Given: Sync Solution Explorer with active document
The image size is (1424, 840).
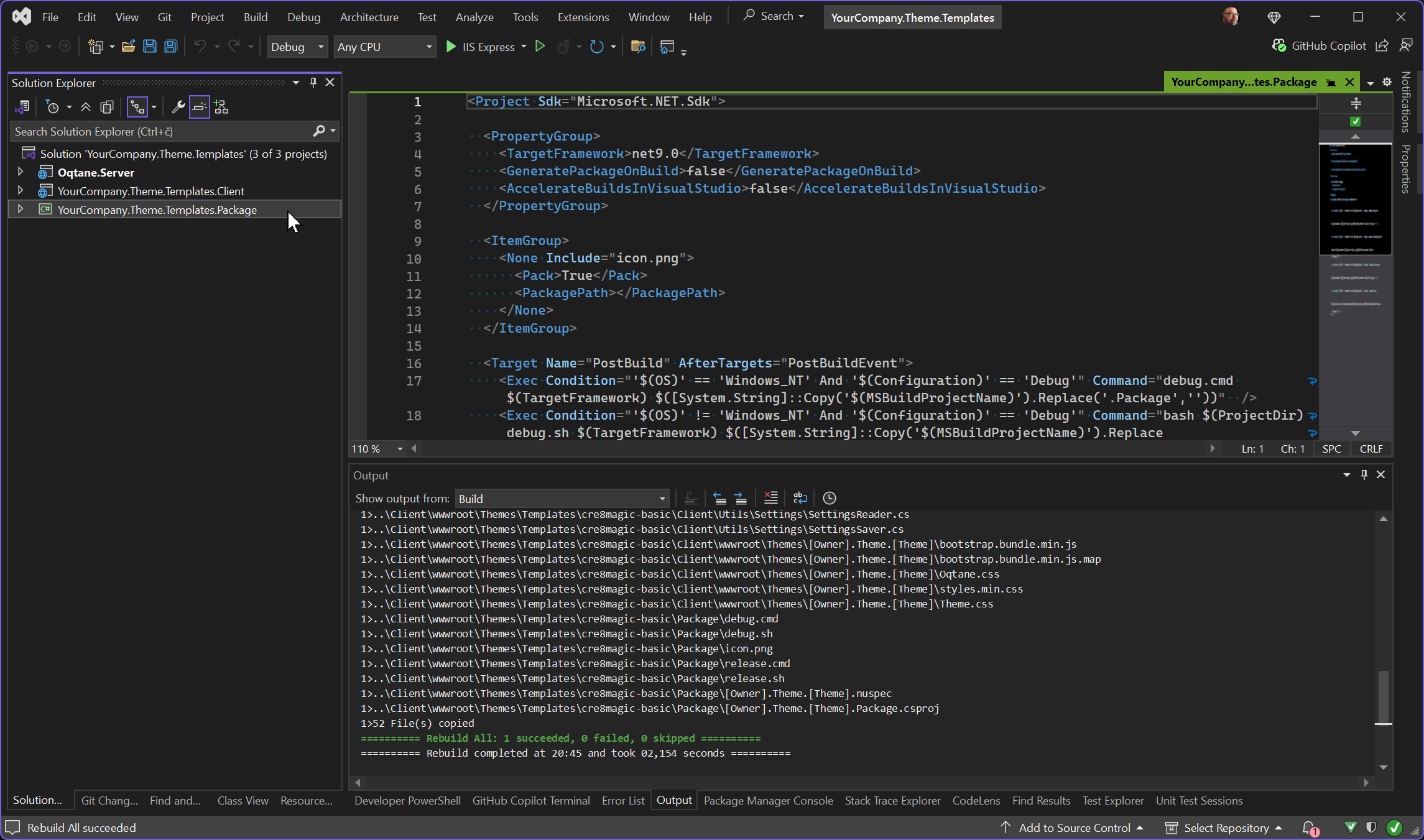Looking at the screenshot, I should tap(138, 106).
